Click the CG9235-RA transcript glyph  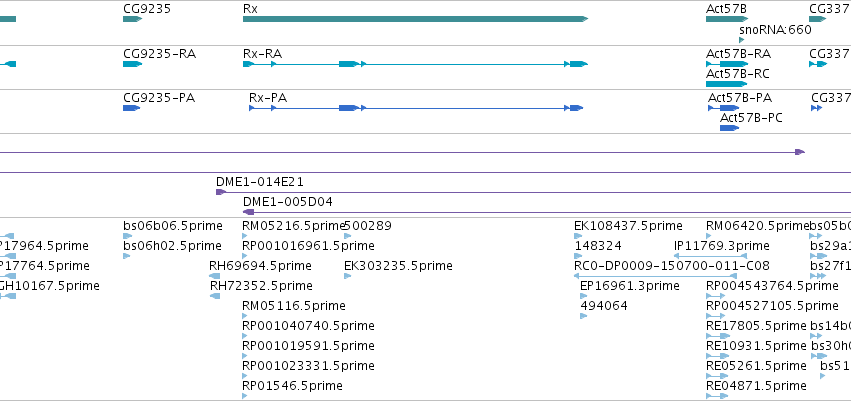pyautogui.click(x=132, y=64)
